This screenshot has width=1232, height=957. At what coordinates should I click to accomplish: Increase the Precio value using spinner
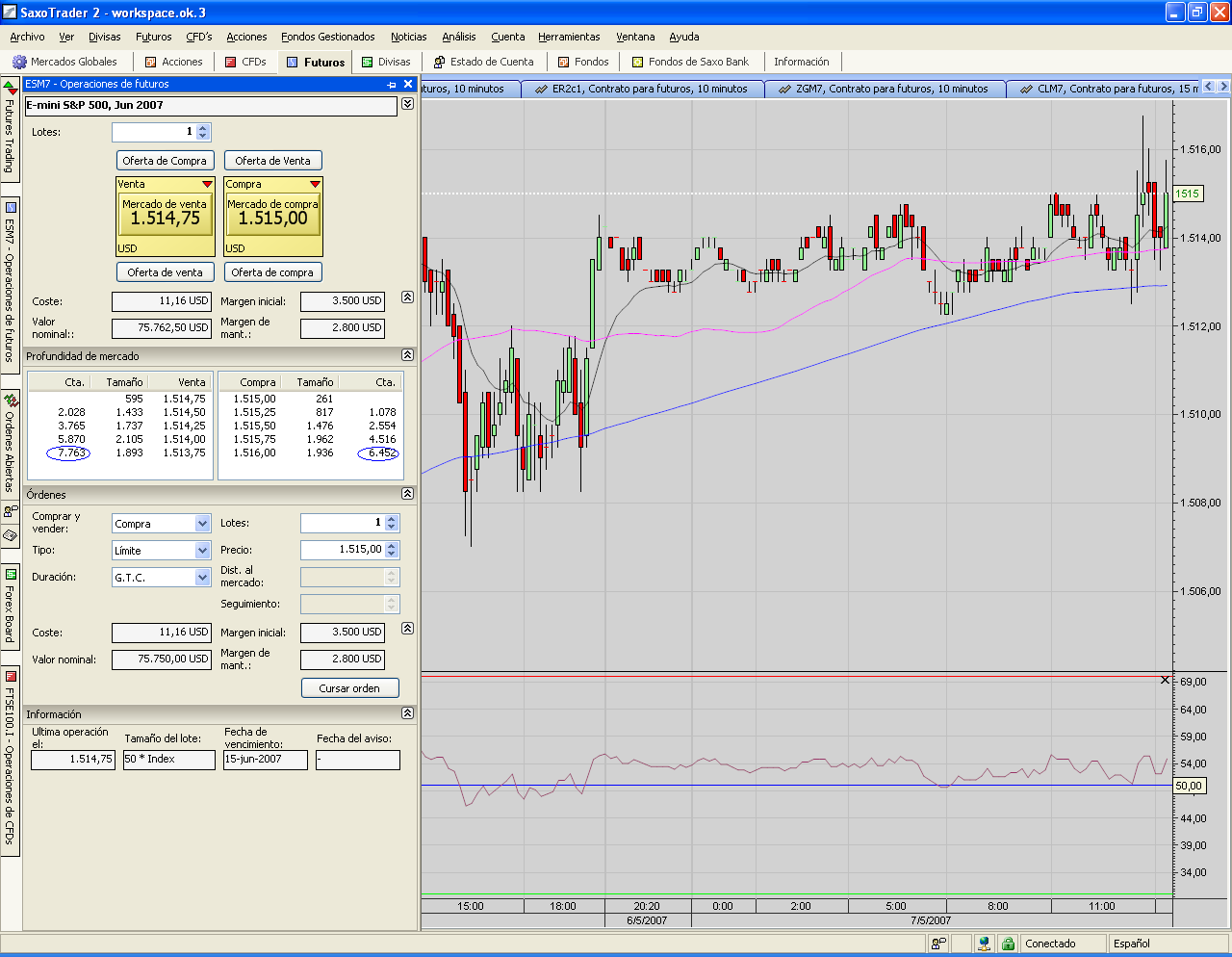392,546
